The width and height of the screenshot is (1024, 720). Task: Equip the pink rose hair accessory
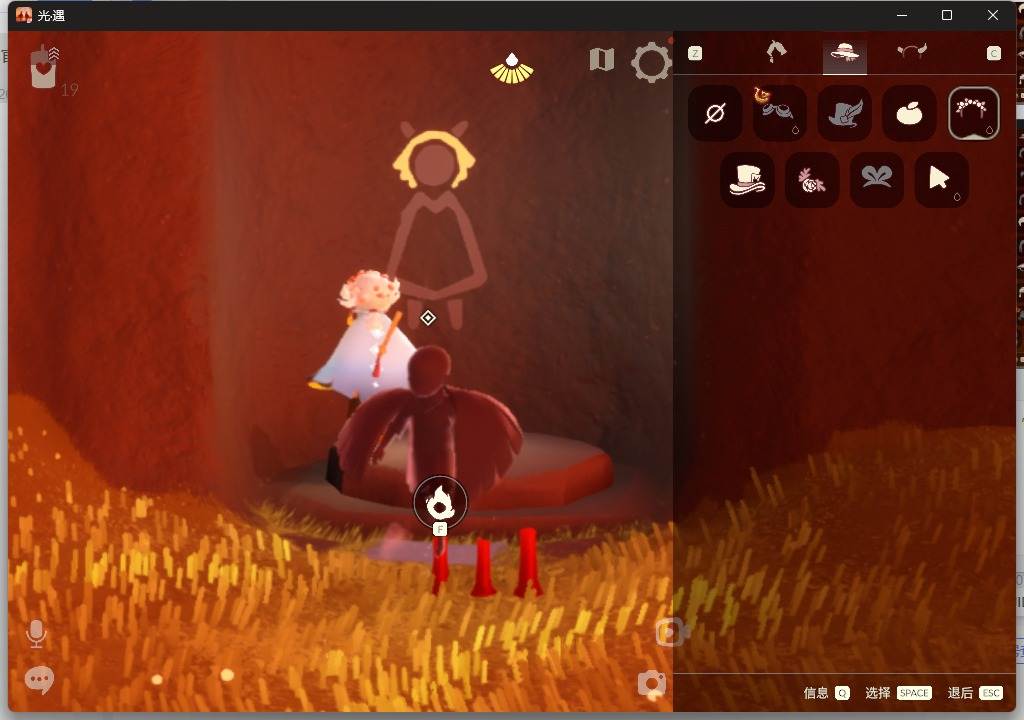coord(812,180)
